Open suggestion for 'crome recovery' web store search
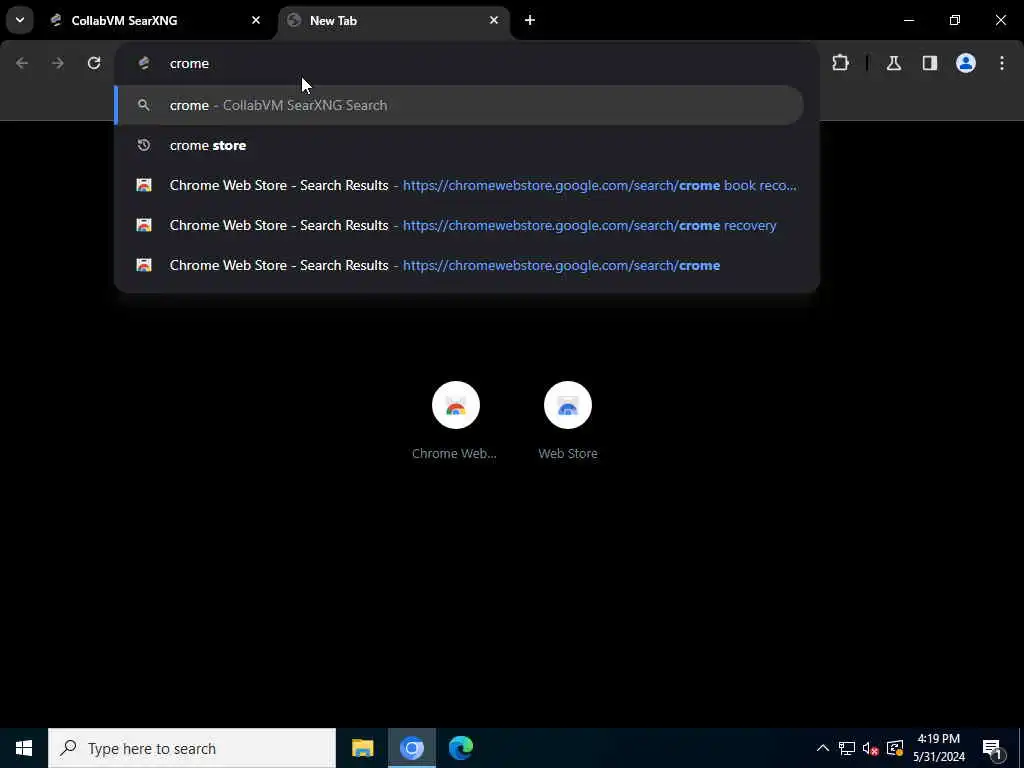 click(467, 225)
